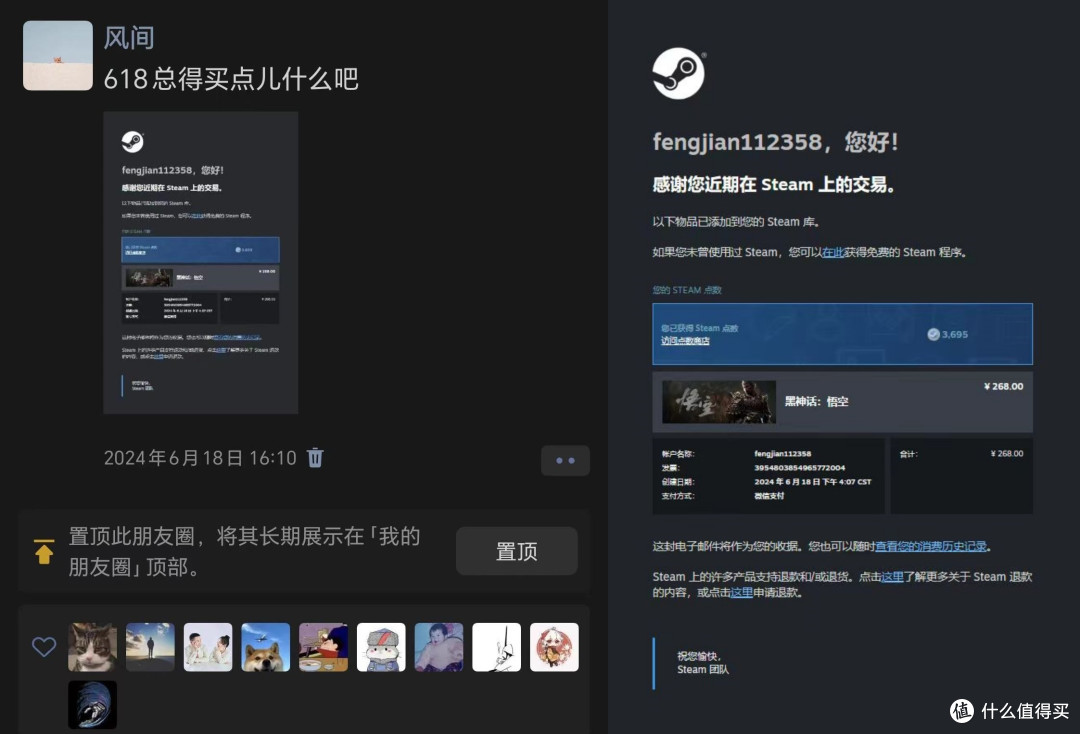
Task: Open the shiba dog avatar in likes
Action: 266,647
